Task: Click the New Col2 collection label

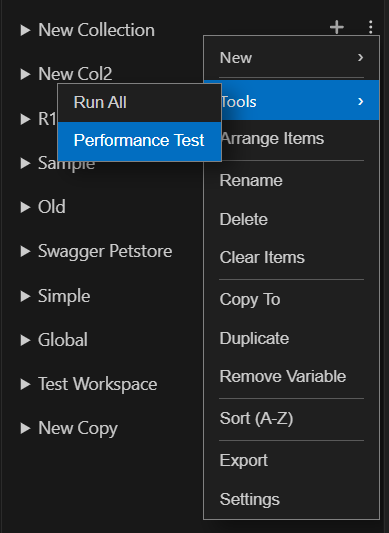Action: click(x=75, y=74)
